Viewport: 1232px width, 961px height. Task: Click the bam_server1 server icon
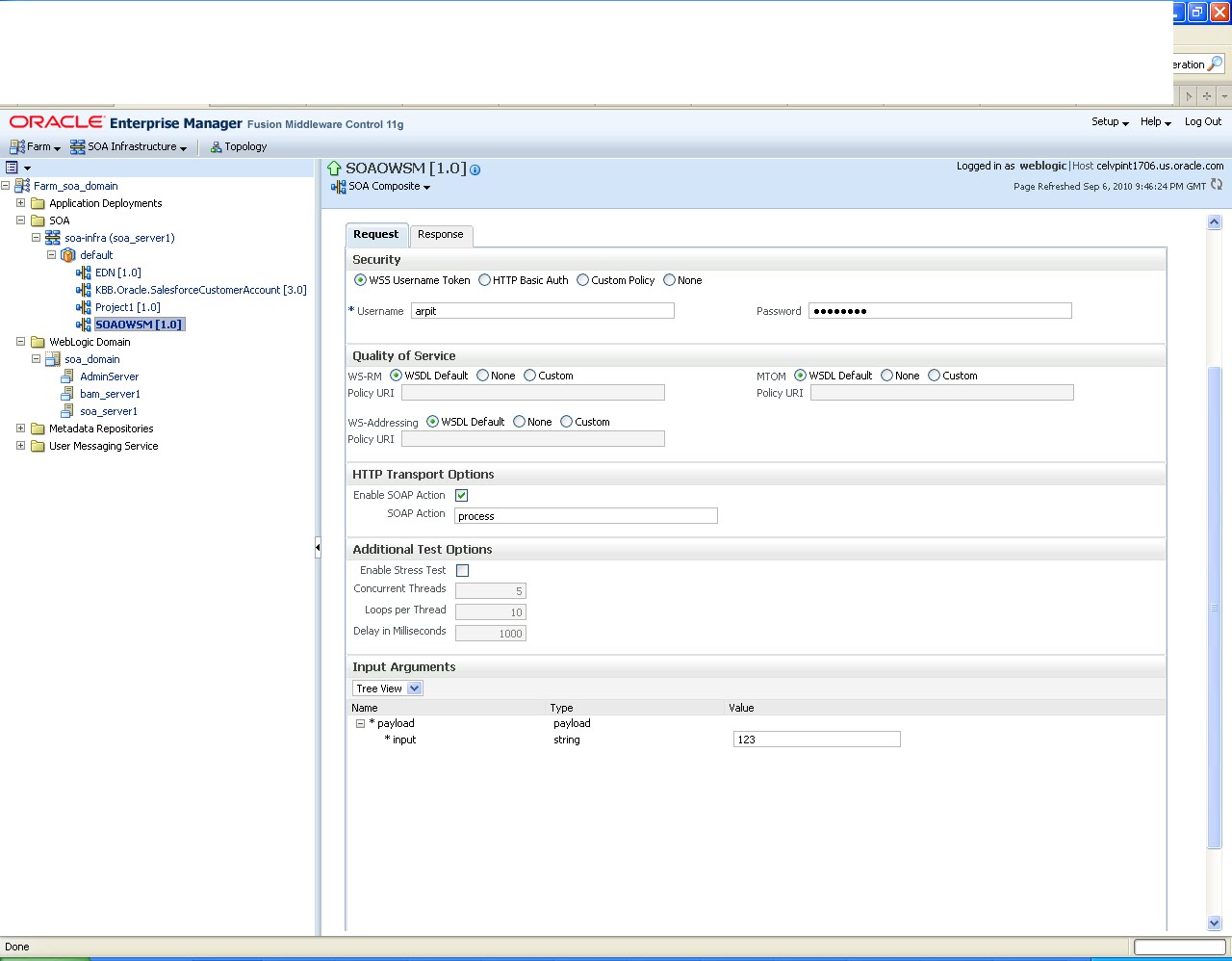67,394
